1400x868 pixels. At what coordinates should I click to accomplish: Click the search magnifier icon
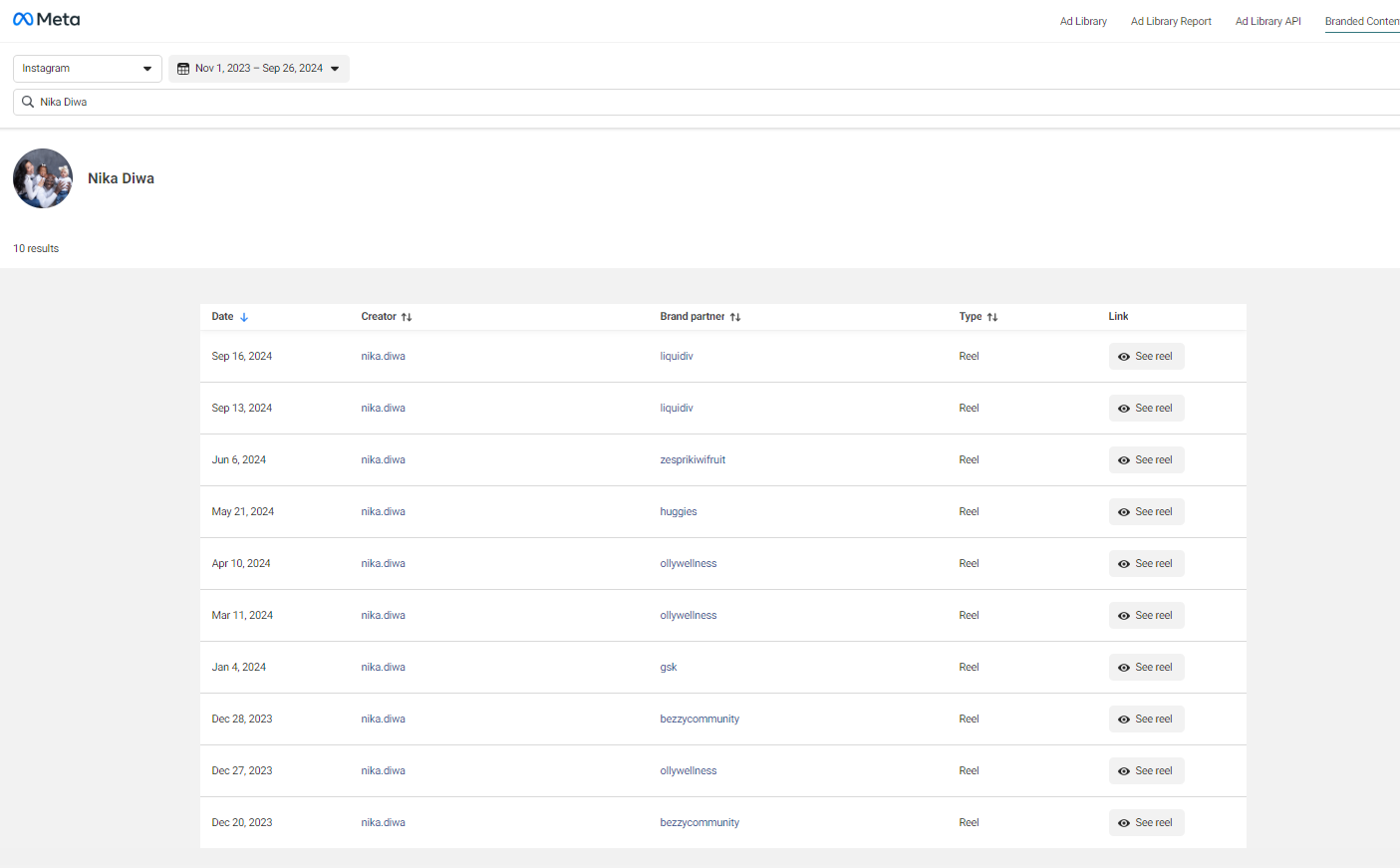pos(28,102)
